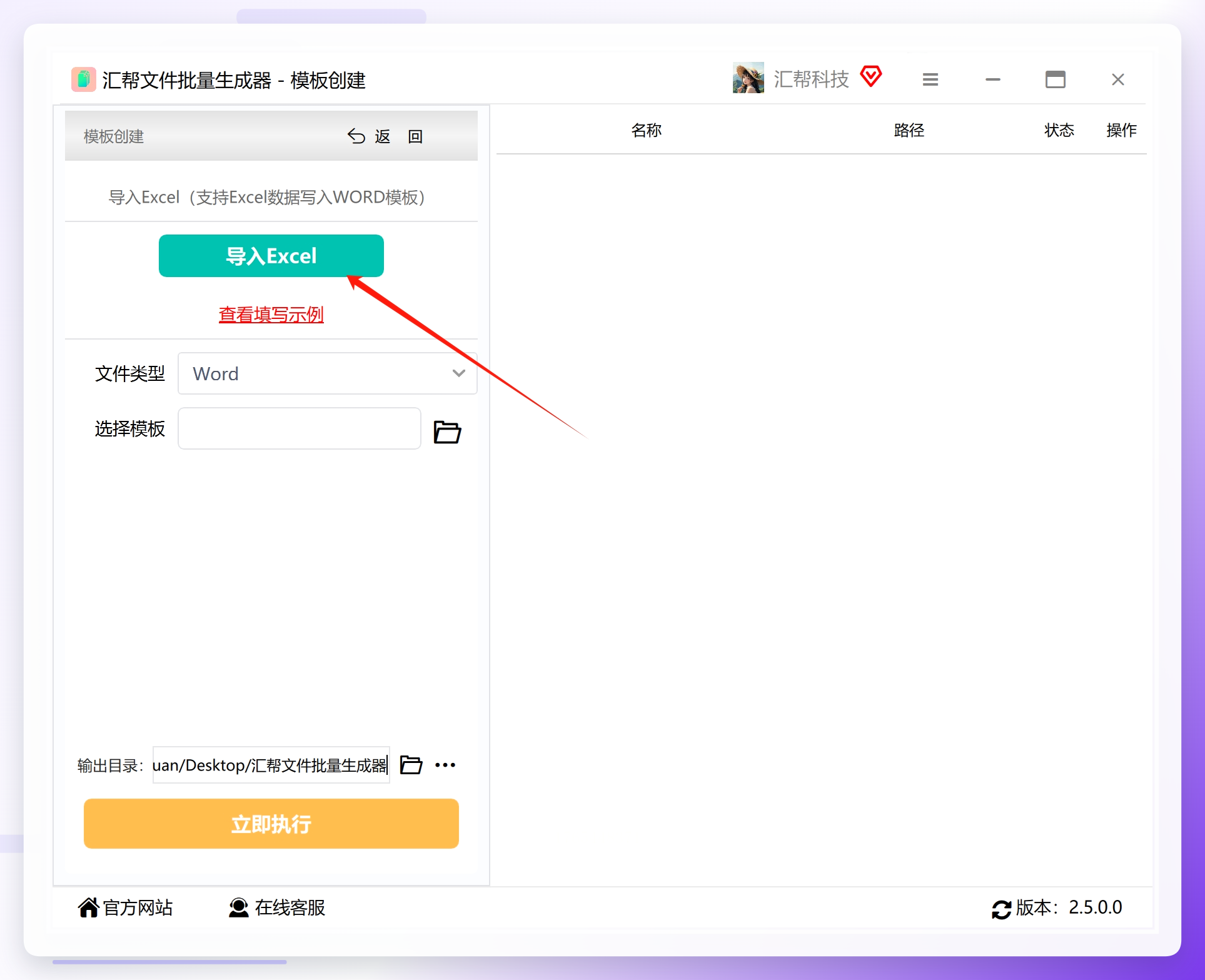
Task: Click the 状态 column header
Action: pos(1059,130)
